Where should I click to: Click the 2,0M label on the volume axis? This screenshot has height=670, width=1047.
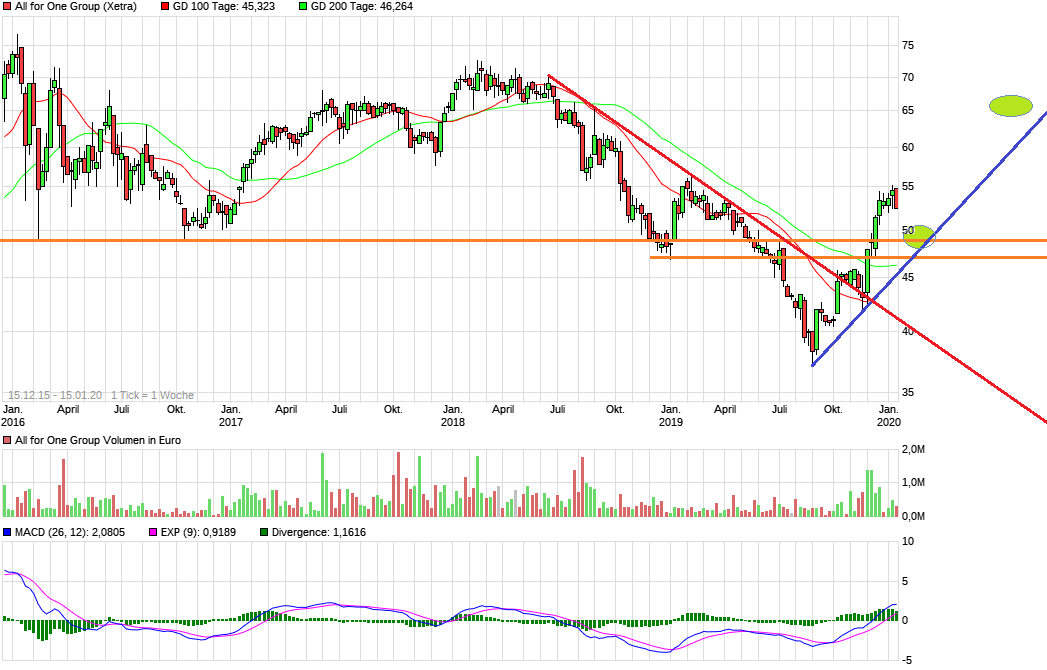[x=915, y=450]
